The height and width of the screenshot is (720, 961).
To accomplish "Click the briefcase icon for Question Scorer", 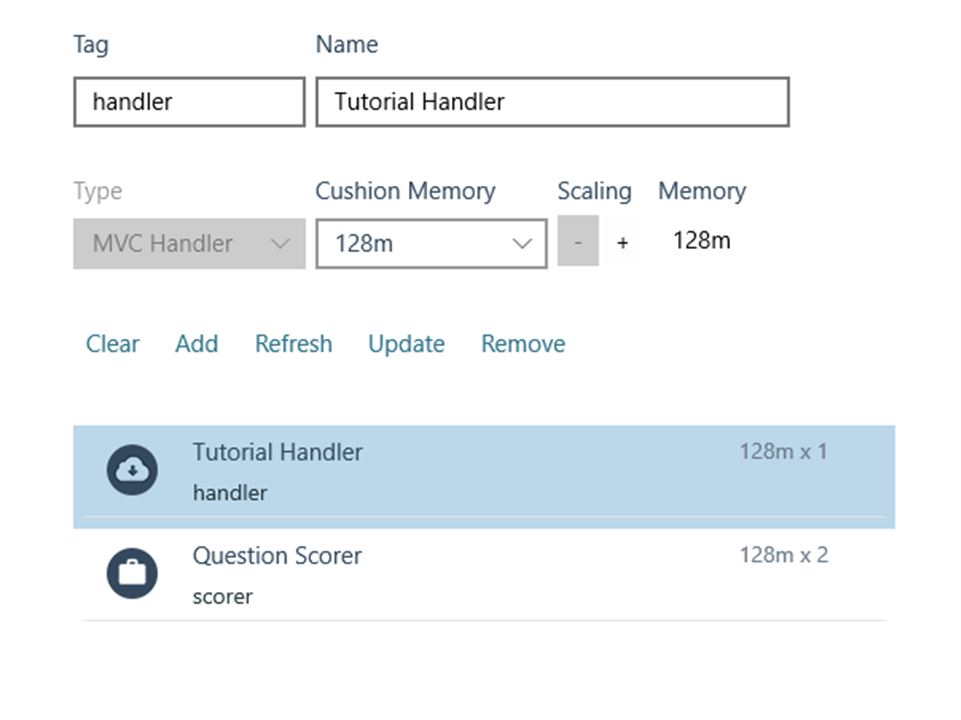I will (x=132, y=573).
